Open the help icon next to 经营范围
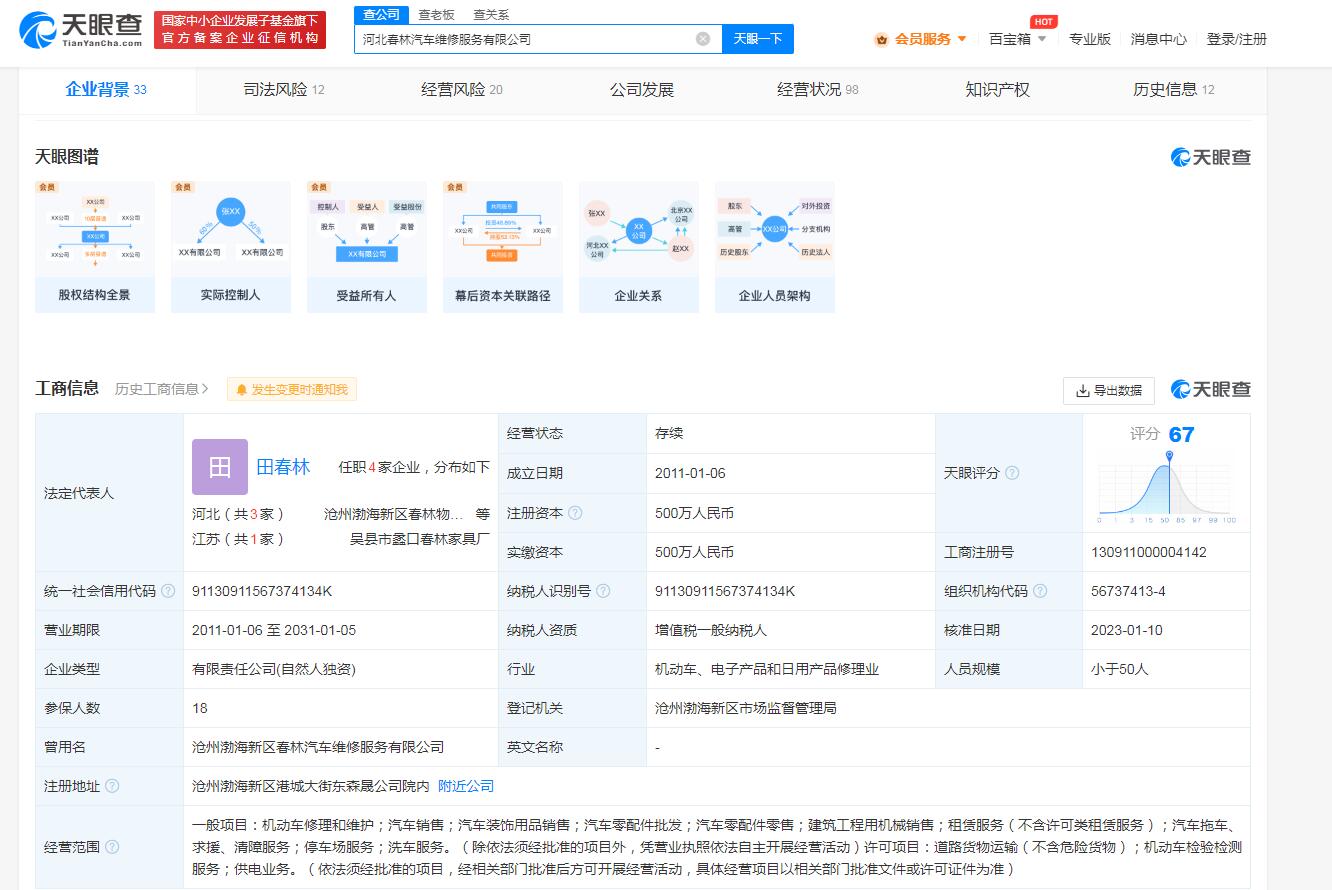Viewport: 1332px width, 890px height. tap(112, 847)
